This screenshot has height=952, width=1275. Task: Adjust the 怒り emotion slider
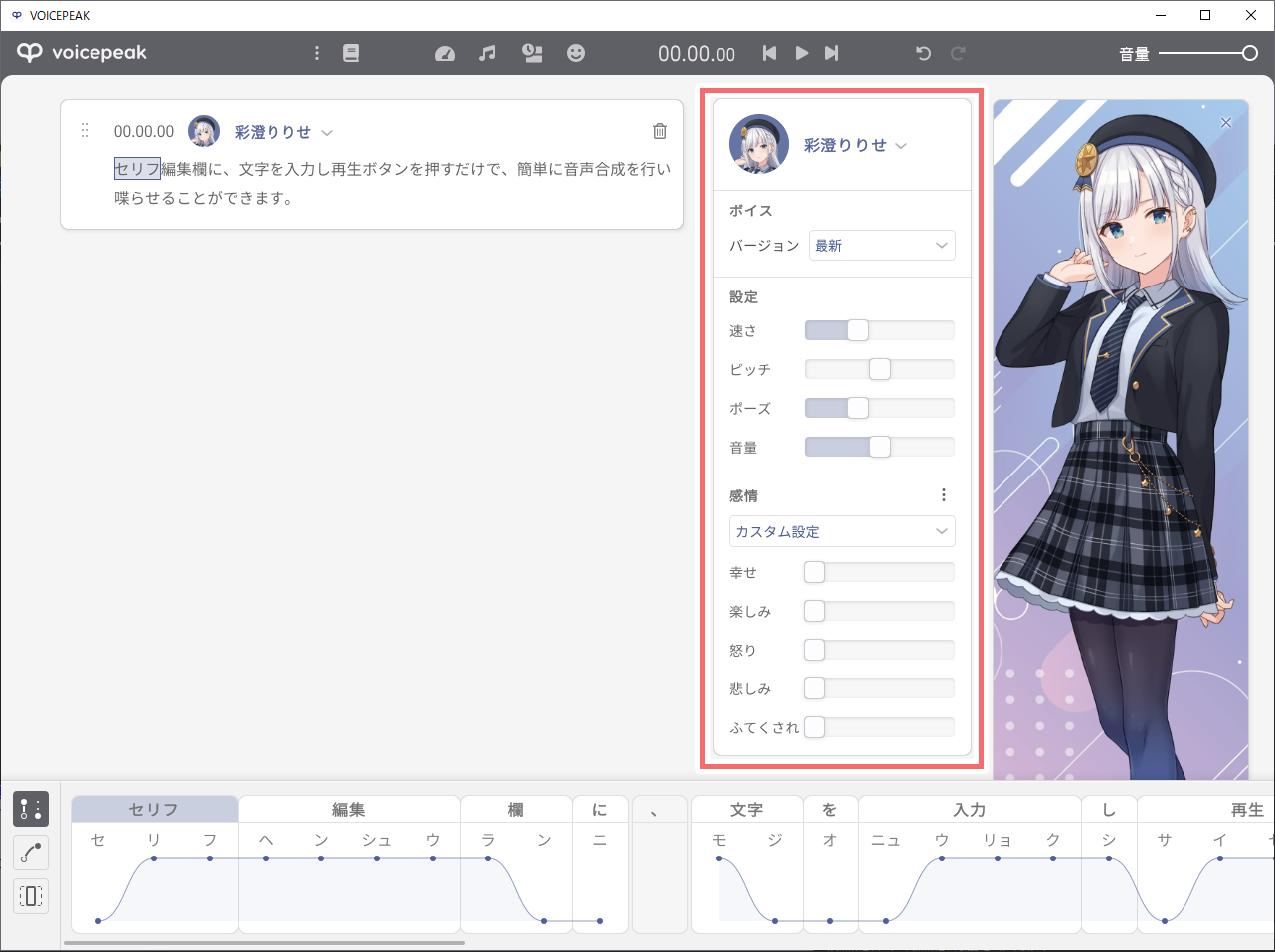point(879,650)
